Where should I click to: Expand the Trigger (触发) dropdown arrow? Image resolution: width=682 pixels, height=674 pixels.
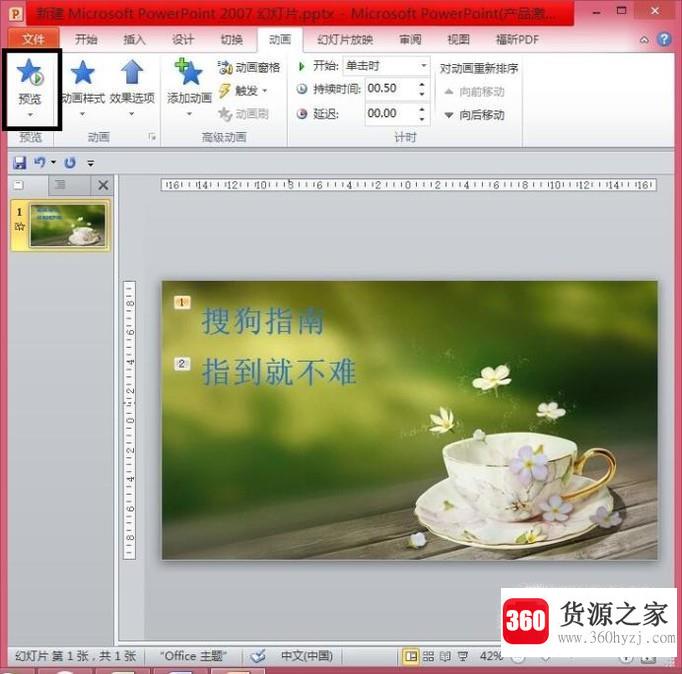click(264, 90)
